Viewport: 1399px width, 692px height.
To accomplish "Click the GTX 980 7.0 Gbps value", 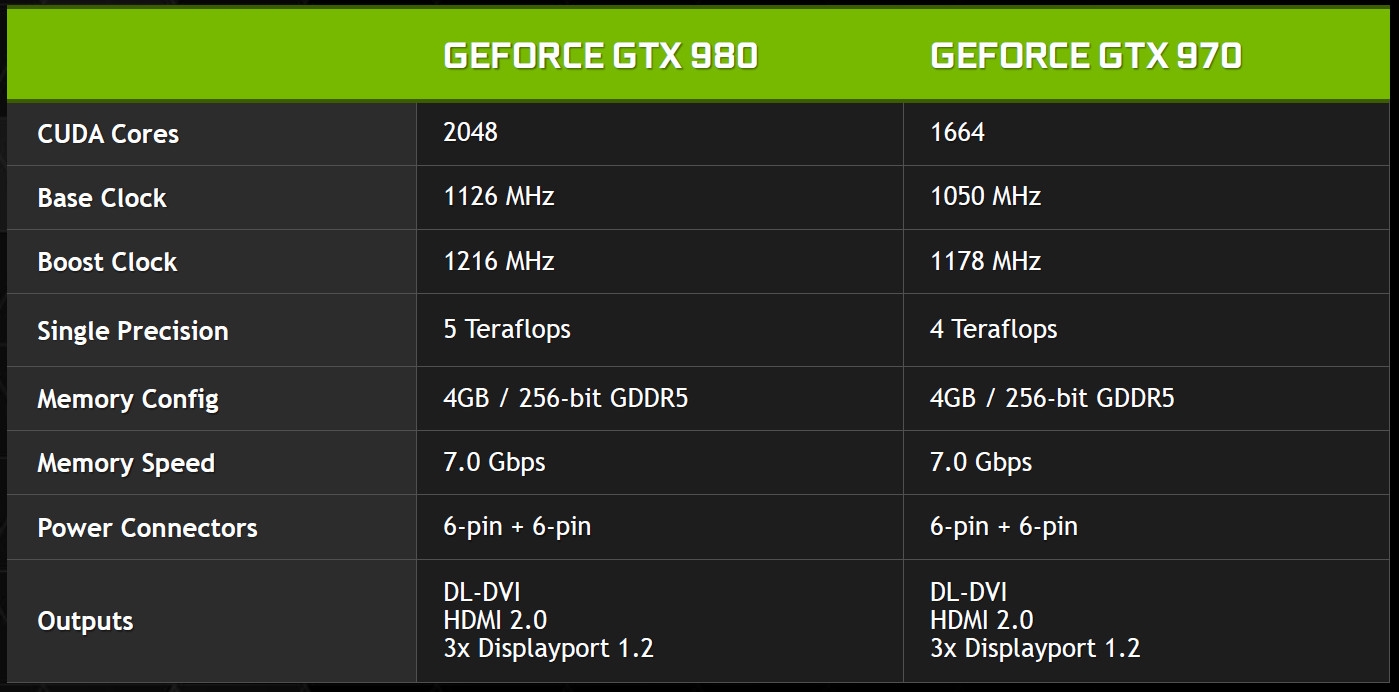I will tap(494, 462).
